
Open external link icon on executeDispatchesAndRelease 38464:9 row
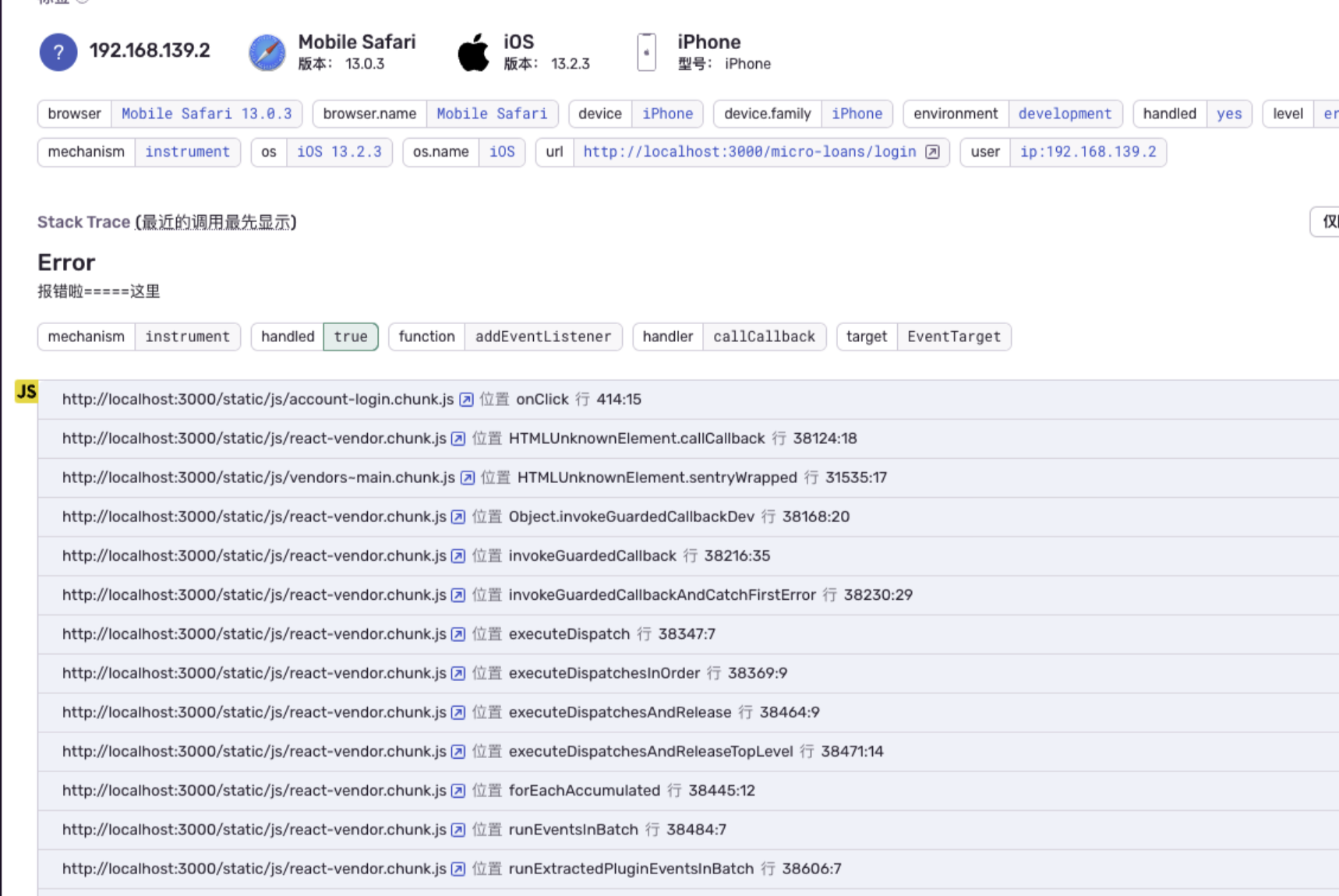[458, 712]
